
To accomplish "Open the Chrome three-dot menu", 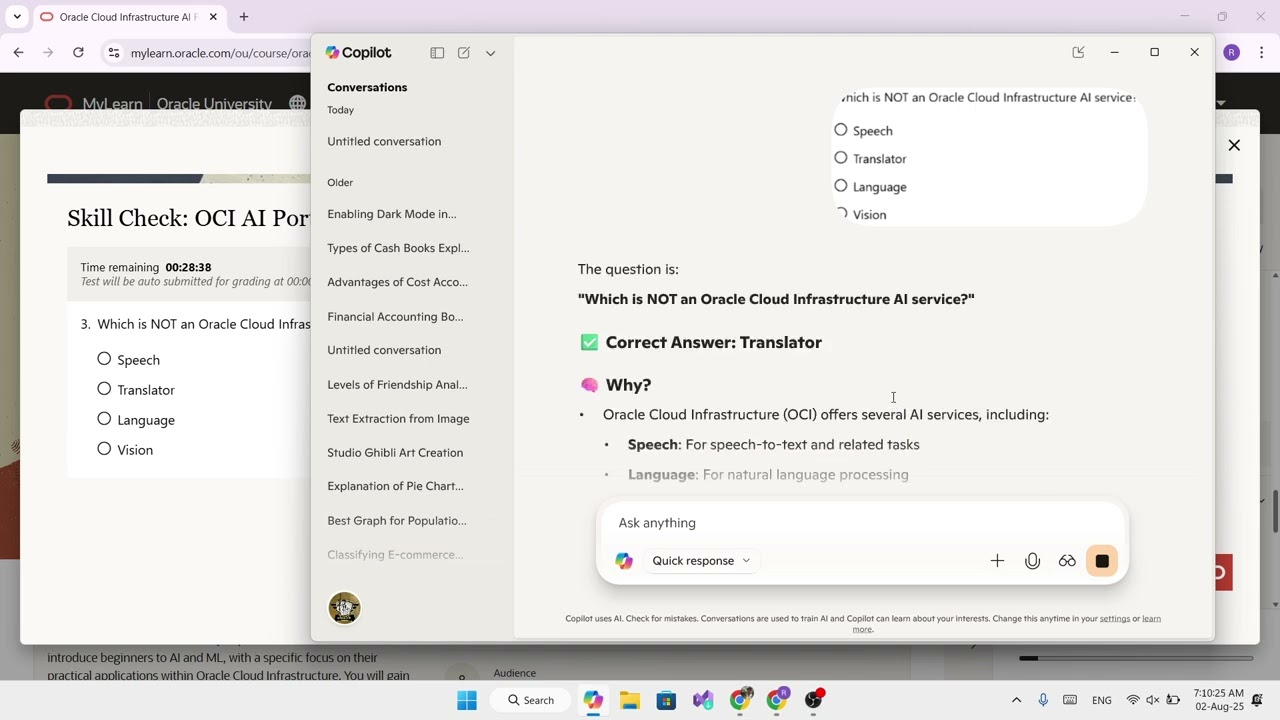I will [1260, 53].
